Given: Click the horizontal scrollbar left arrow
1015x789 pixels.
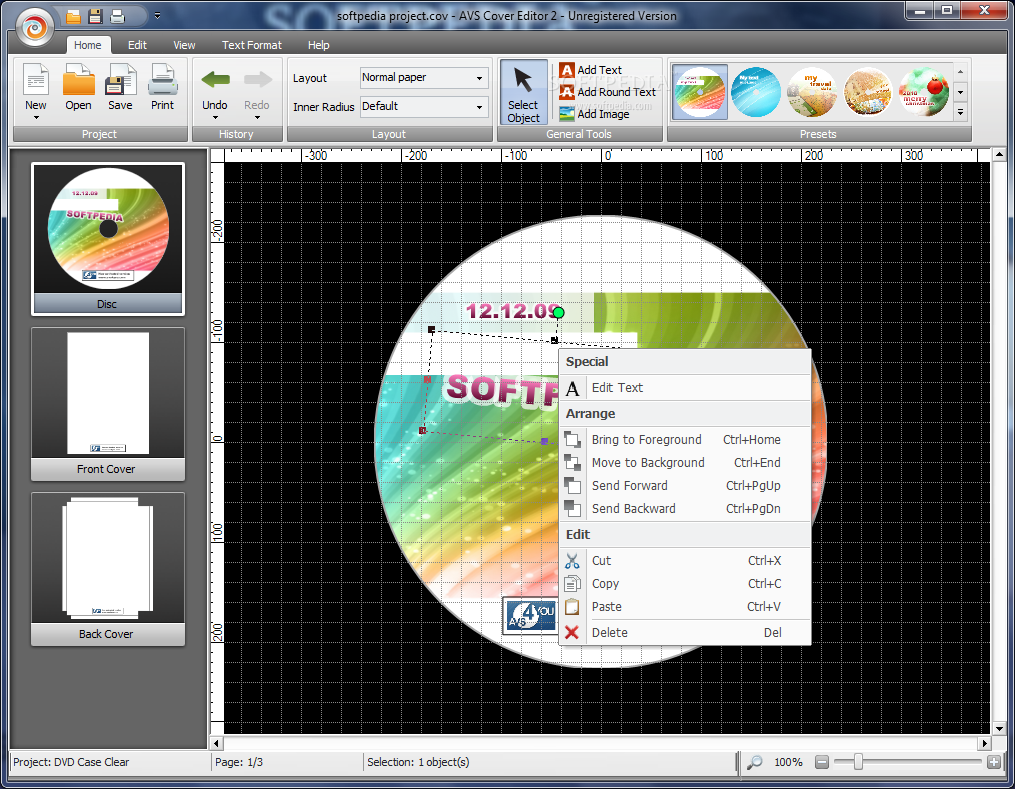Looking at the screenshot, I should coord(217,743).
